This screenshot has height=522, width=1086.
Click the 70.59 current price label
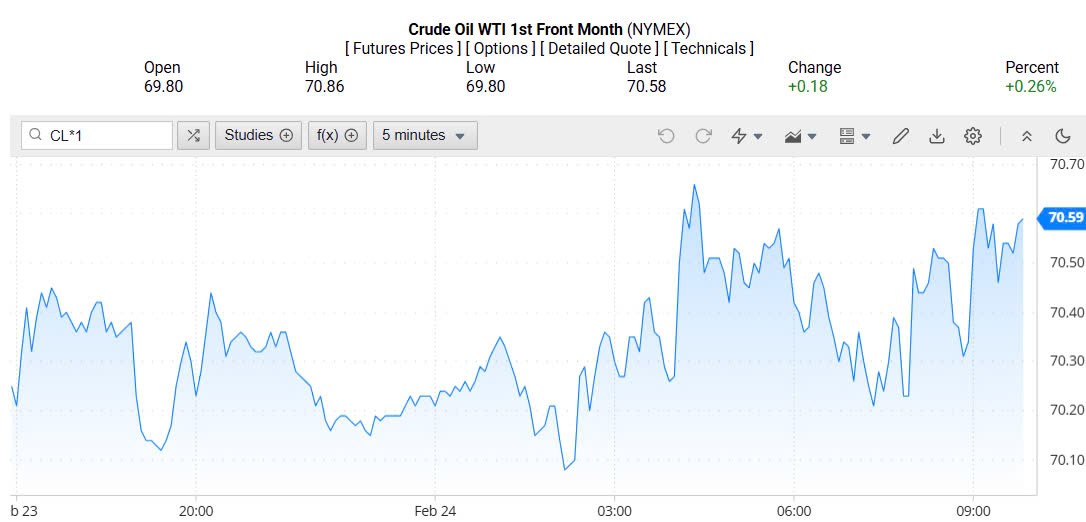(x=1065, y=218)
